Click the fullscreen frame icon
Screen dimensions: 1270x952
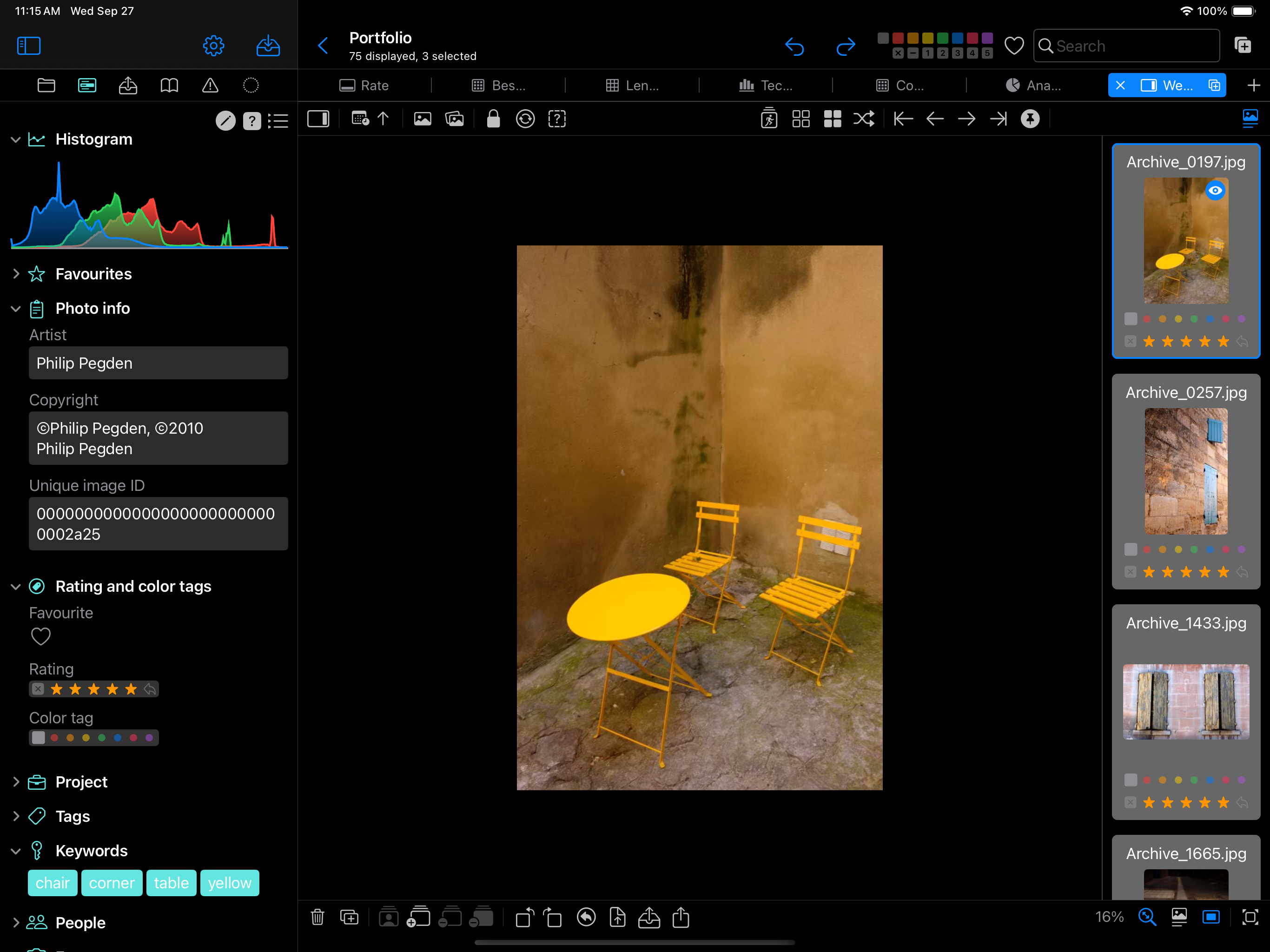(x=1250, y=917)
